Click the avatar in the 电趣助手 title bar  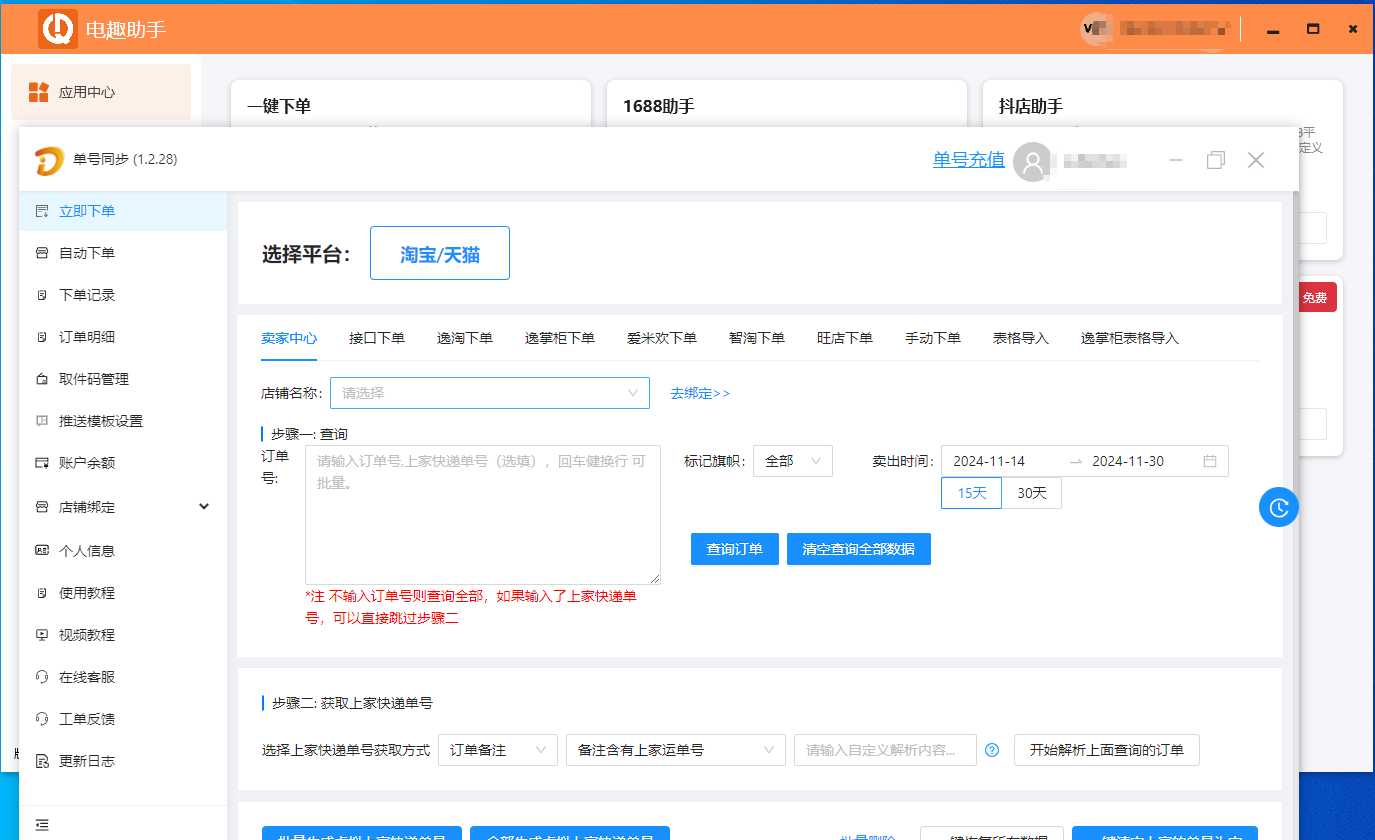point(1096,29)
